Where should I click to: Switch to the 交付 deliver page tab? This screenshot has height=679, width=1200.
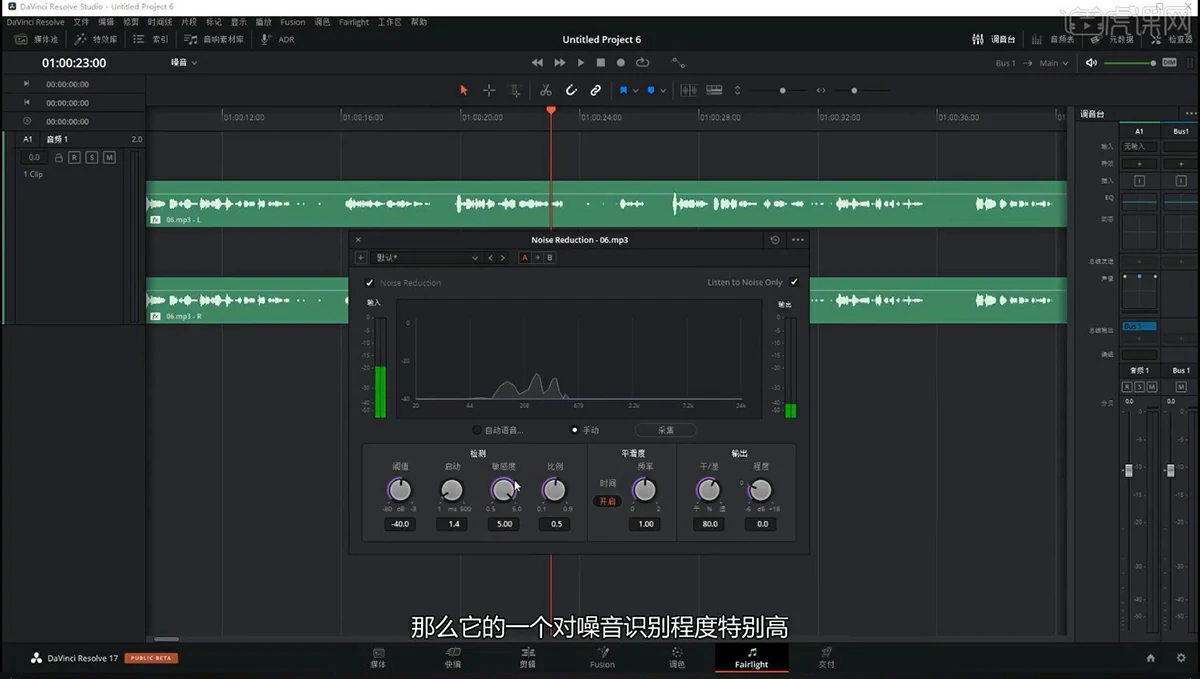pyautogui.click(x=826, y=657)
